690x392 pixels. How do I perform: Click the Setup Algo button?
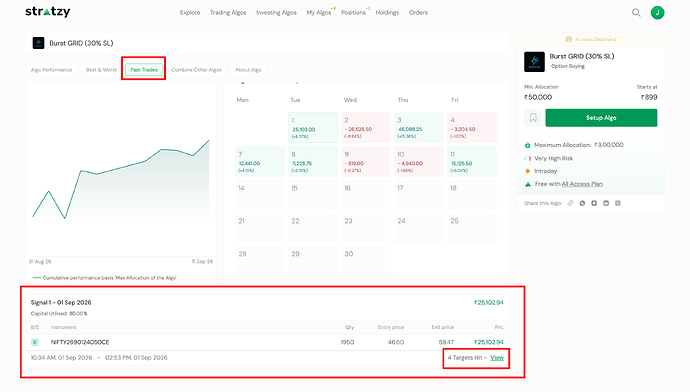(x=601, y=118)
